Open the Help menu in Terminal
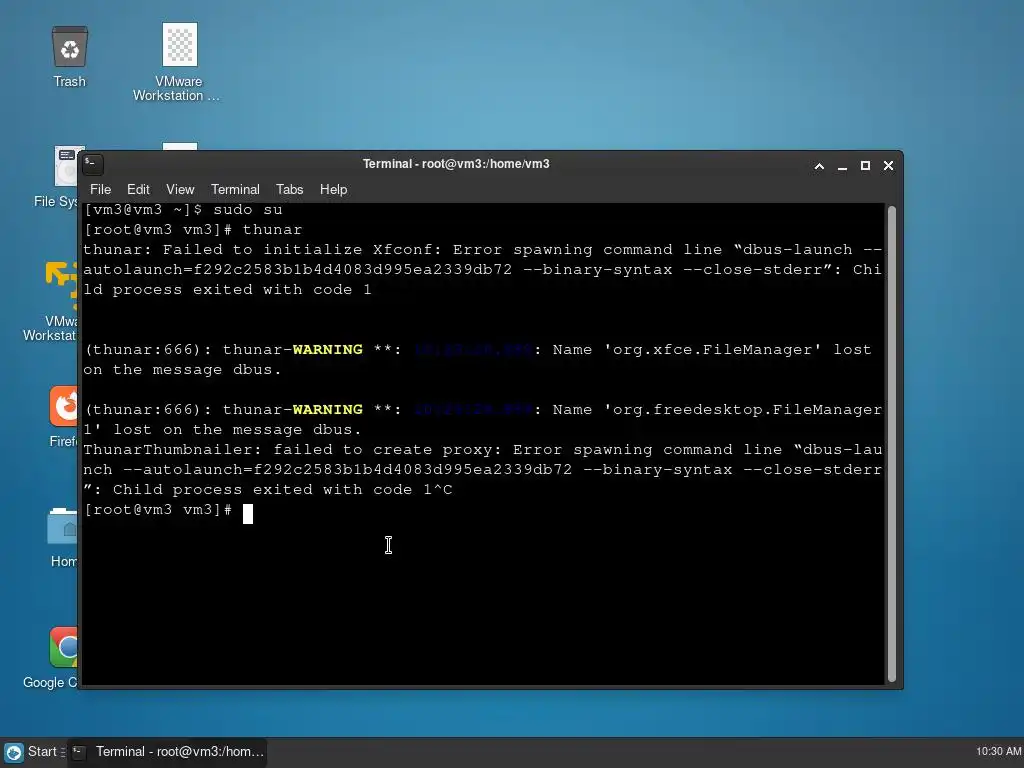 pos(333,189)
